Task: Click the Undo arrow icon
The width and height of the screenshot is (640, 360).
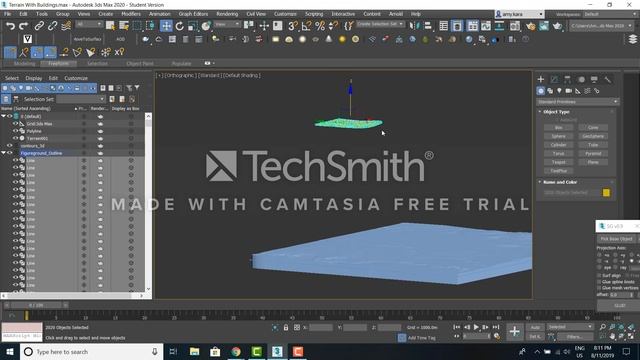Action: pos(10,26)
